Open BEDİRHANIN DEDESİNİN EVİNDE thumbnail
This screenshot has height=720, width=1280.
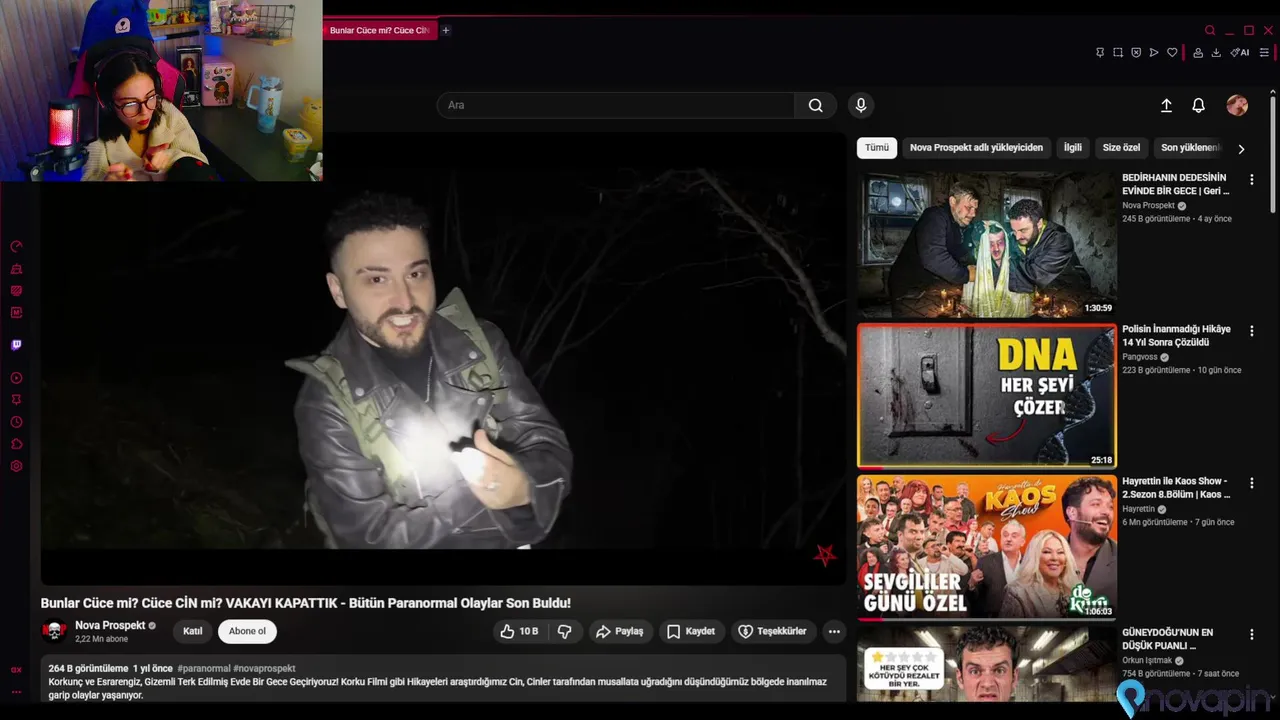pos(987,244)
